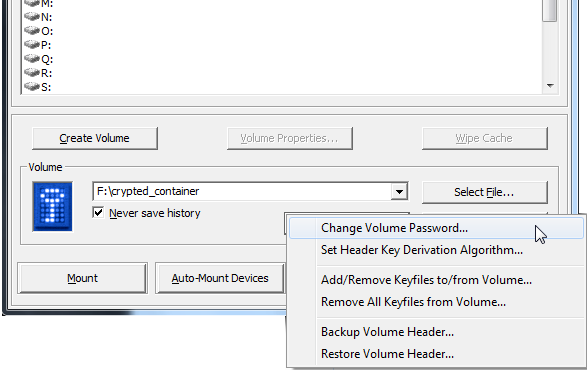Select the N: drive icon
Image resolution: width=588 pixels, height=370 pixels.
pyautogui.click(x=32, y=16)
